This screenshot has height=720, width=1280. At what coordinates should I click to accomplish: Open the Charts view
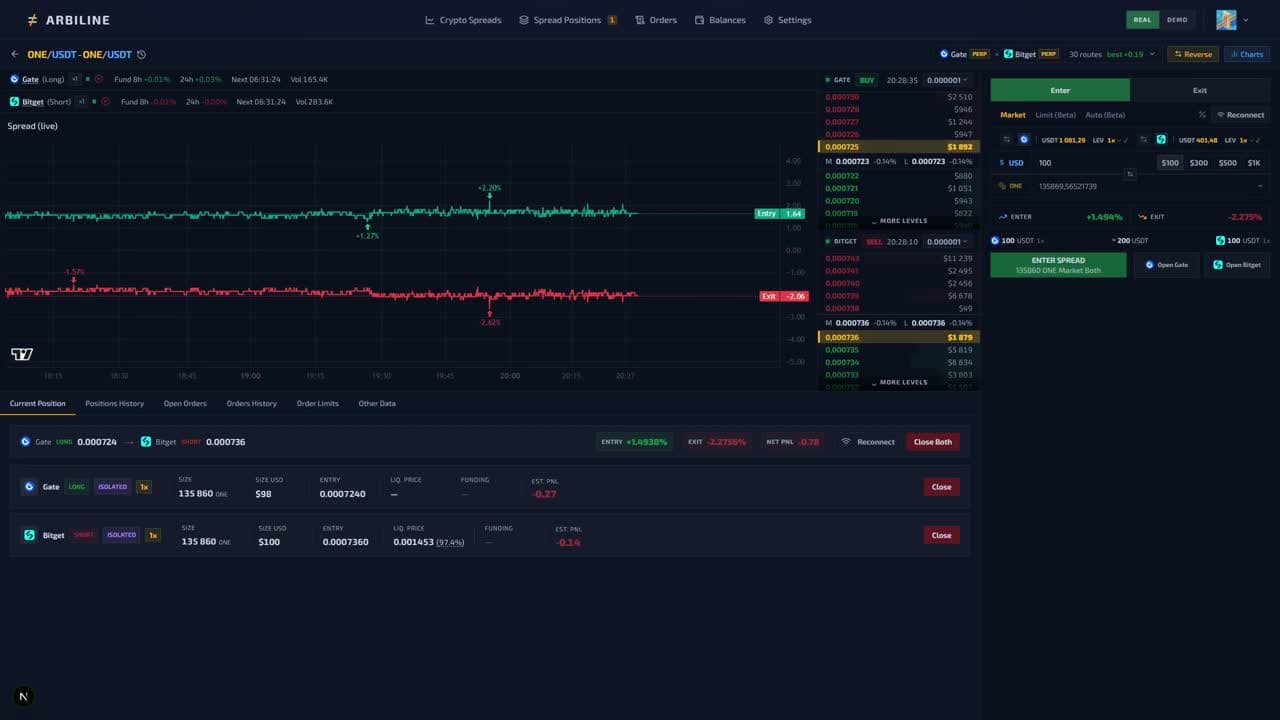[1247, 54]
